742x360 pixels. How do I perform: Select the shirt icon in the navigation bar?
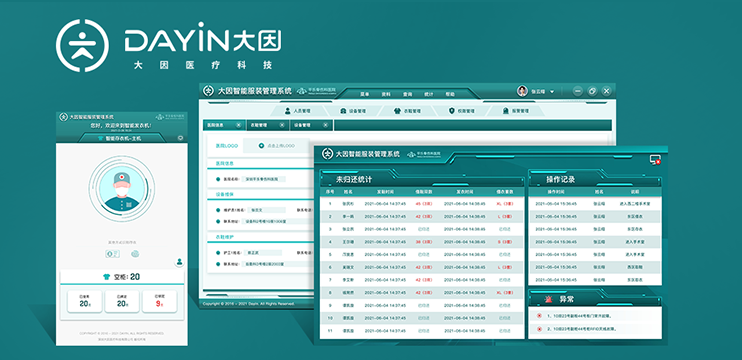pyautogui.click(x=397, y=111)
